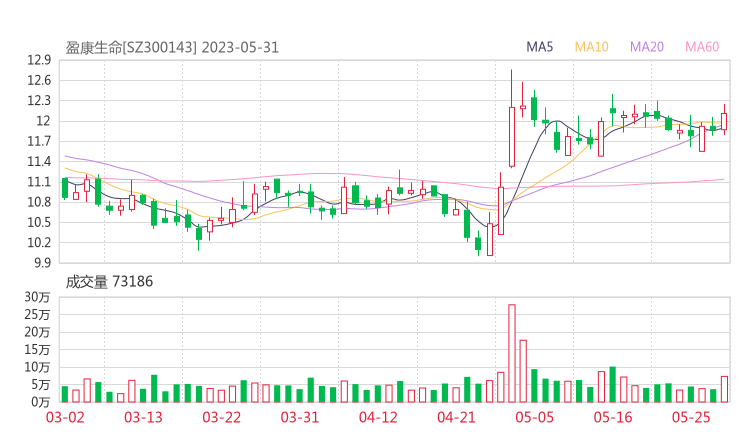Click the MA60 legend label
740x440 pixels.
pyautogui.click(x=702, y=47)
